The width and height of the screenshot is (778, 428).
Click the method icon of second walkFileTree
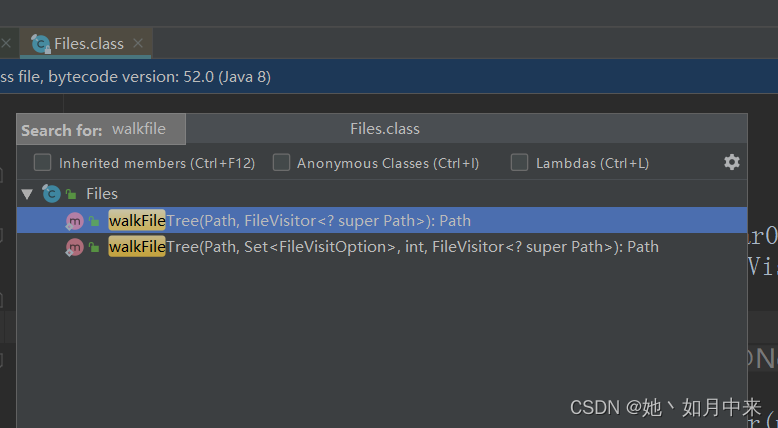coord(74,246)
